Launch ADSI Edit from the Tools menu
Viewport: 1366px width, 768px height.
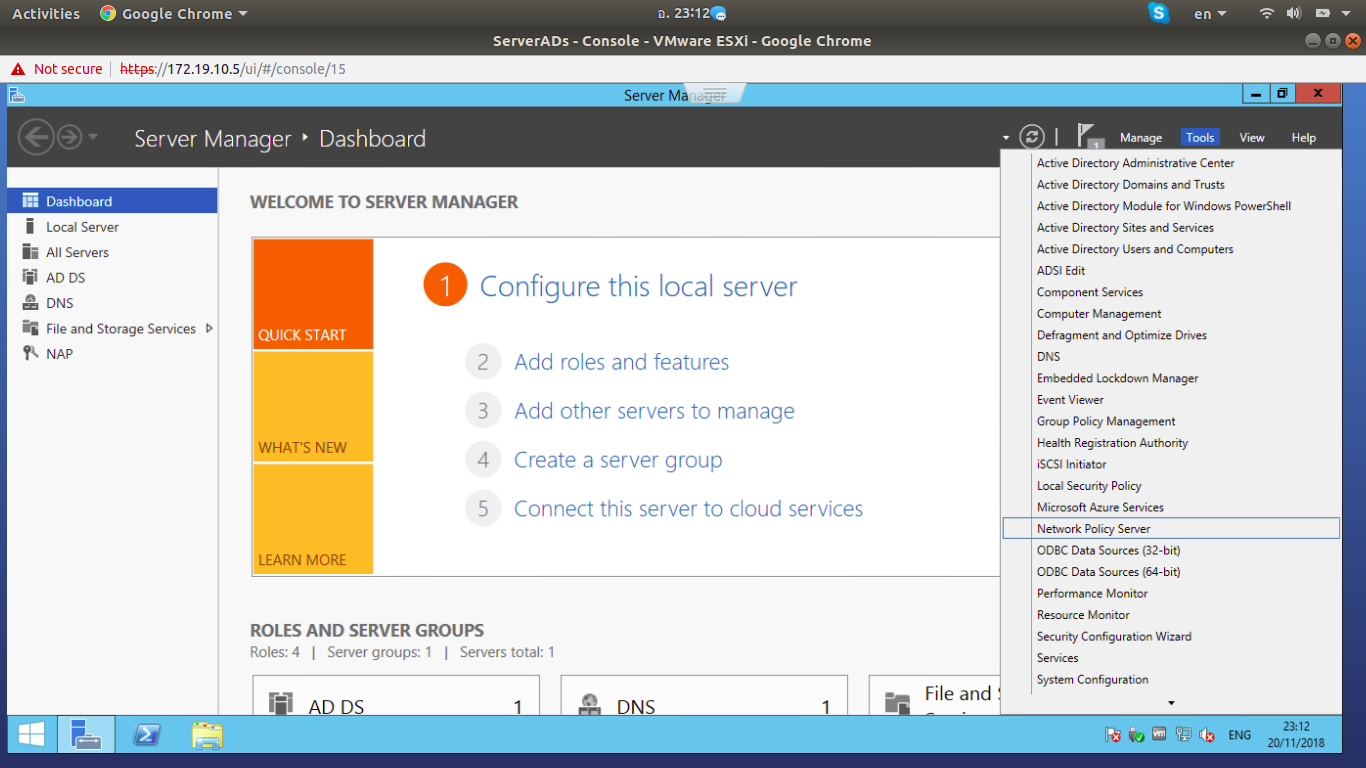click(x=1171, y=270)
